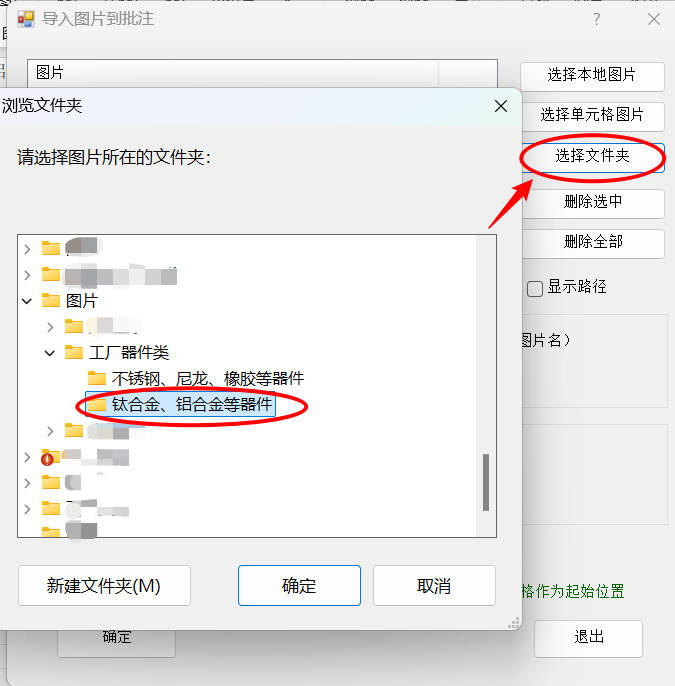The height and width of the screenshot is (686, 675).
Task: Collapse the 图片 folder tree node
Action: click(x=27, y=301)
